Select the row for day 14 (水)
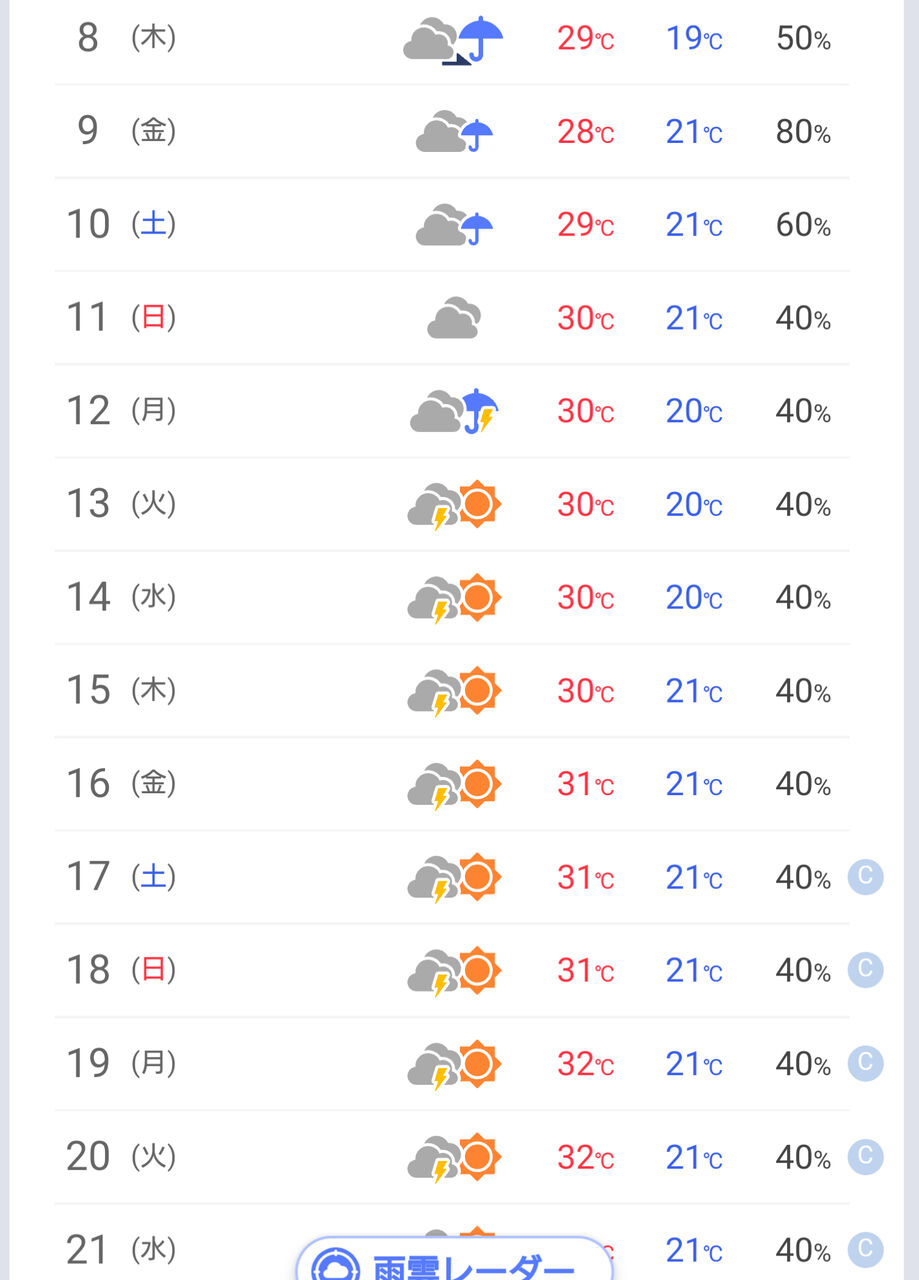Viewport: 919px width, 1280px height. pyautogui.click(x=452, y=597)
